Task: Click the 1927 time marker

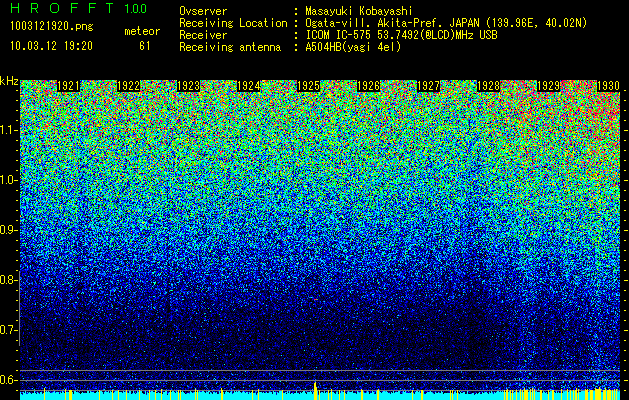Action: click(428, 86)
